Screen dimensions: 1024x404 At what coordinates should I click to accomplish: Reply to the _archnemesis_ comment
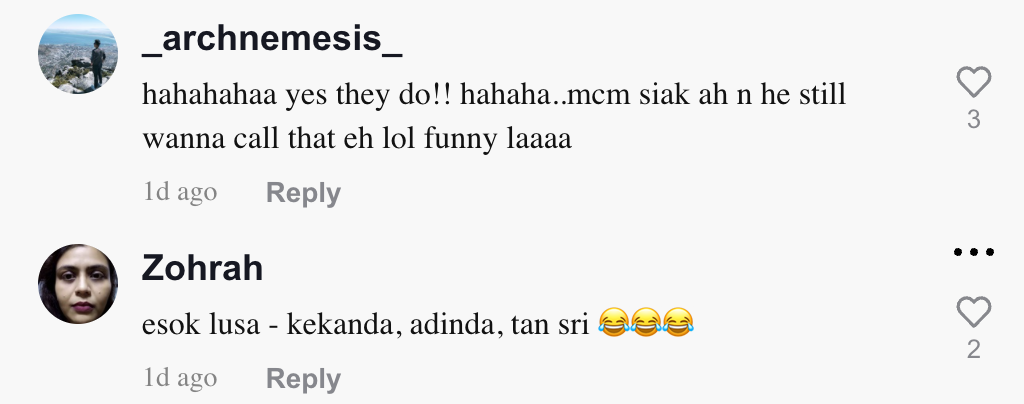pyautogui.click(x=303, y=193)
